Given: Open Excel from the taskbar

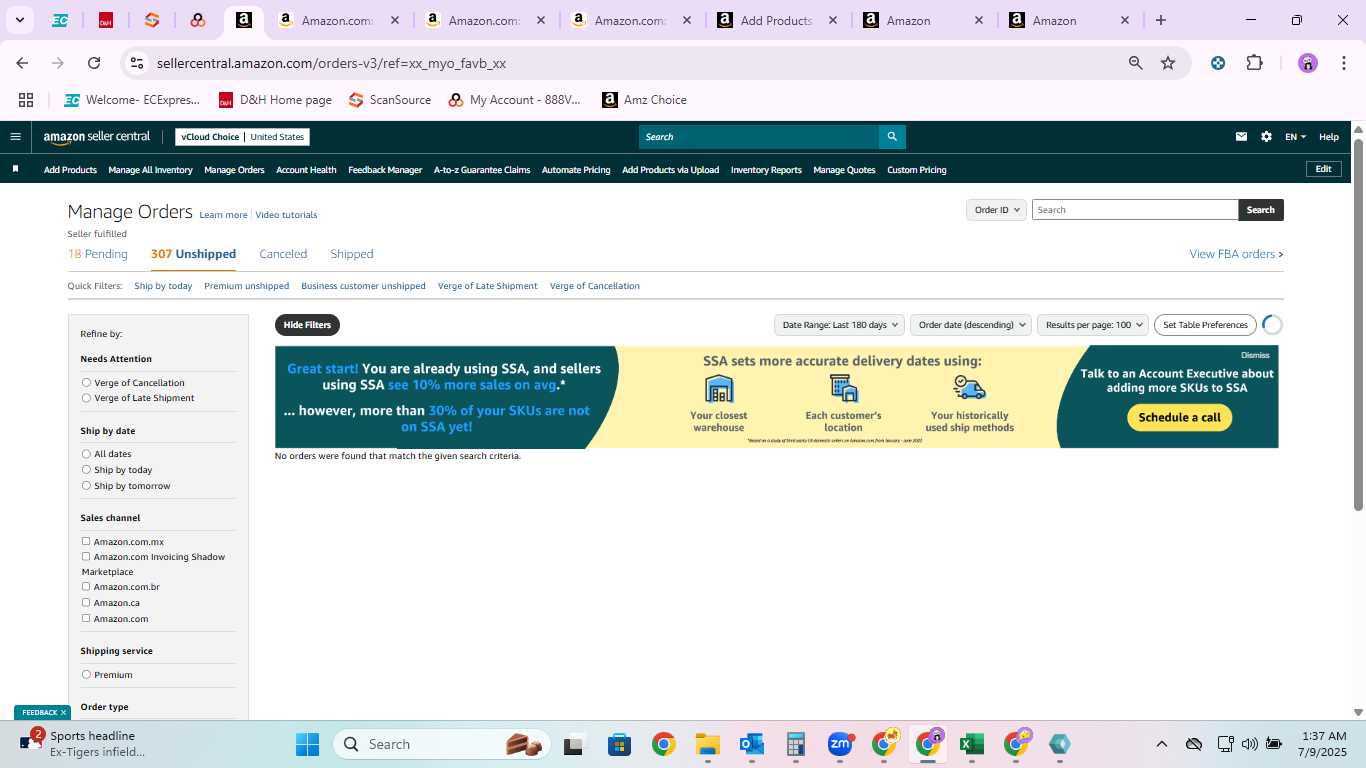Looking at the screenshot, I should tap(970, 744).
